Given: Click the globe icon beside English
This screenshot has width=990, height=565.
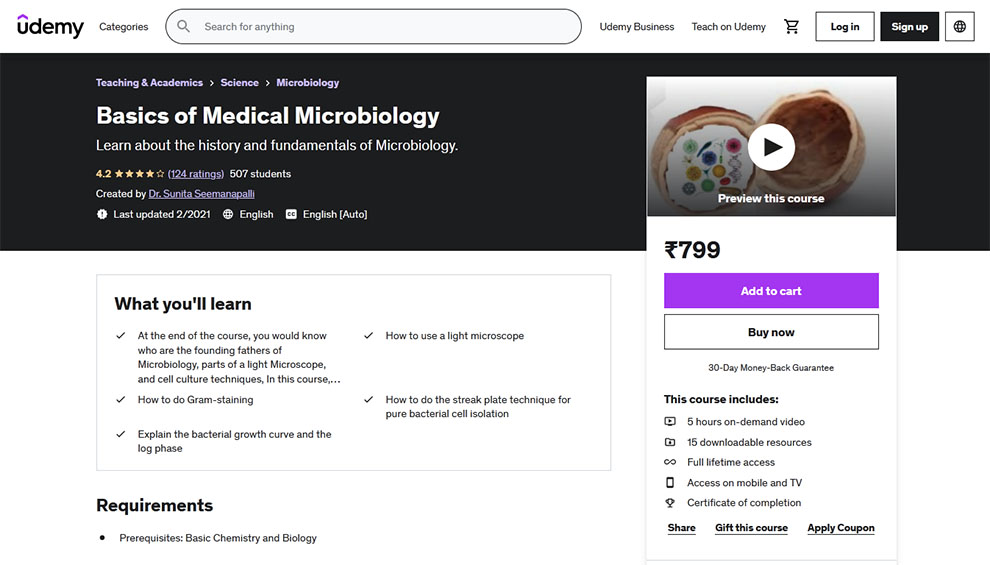Looking at the screenshot, I should click(228, 214).
